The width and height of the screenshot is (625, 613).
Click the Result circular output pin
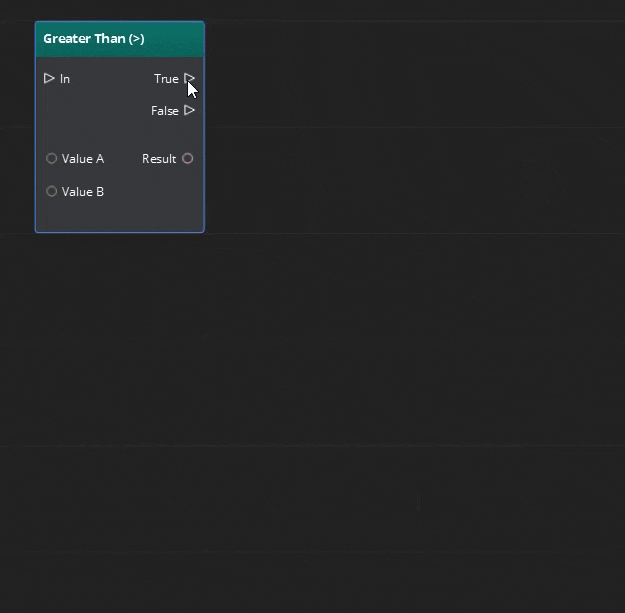[x=187, y=158]
